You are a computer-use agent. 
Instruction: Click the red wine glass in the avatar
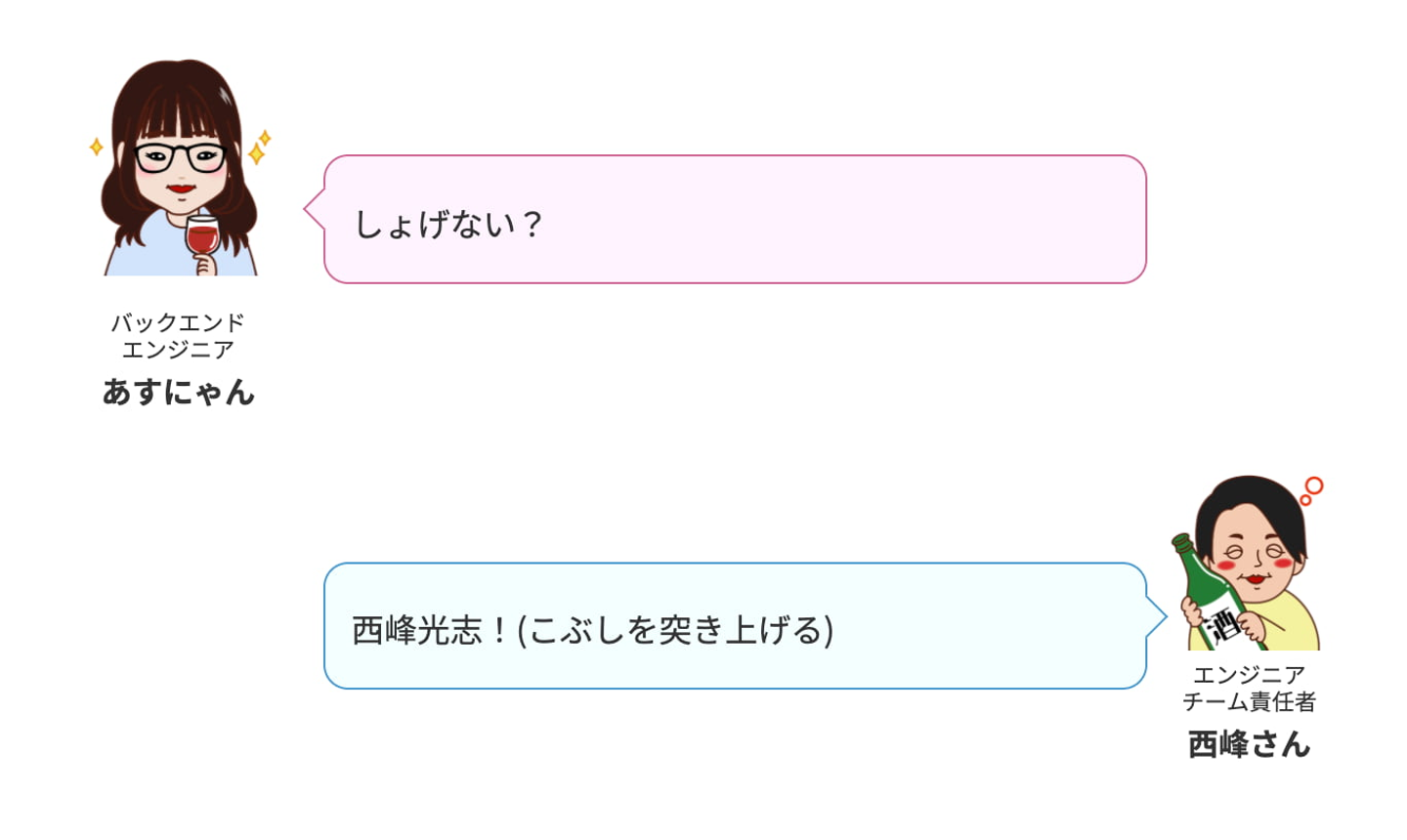point(202,237)
